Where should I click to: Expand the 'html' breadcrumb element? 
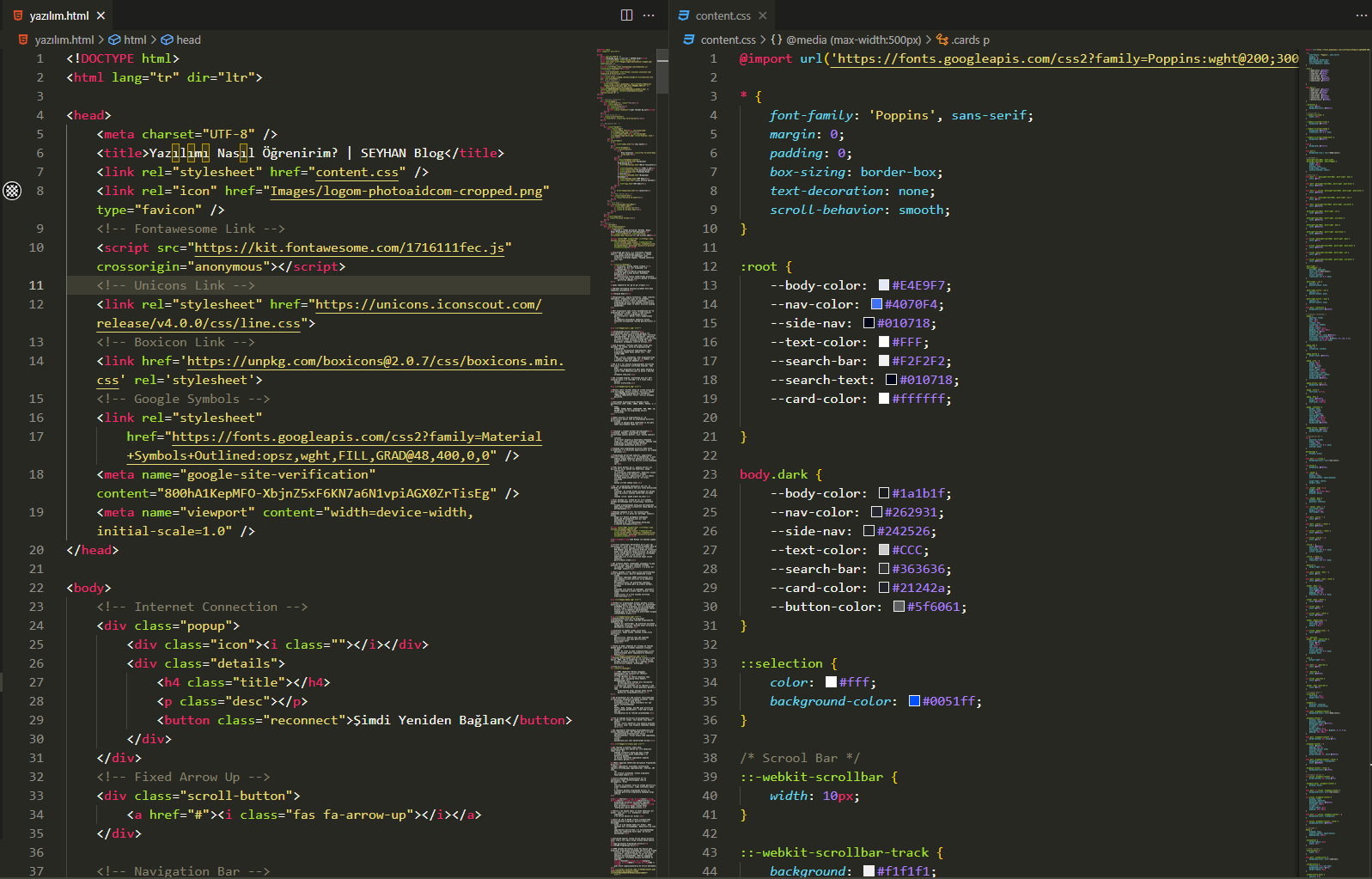coord(135,40)
